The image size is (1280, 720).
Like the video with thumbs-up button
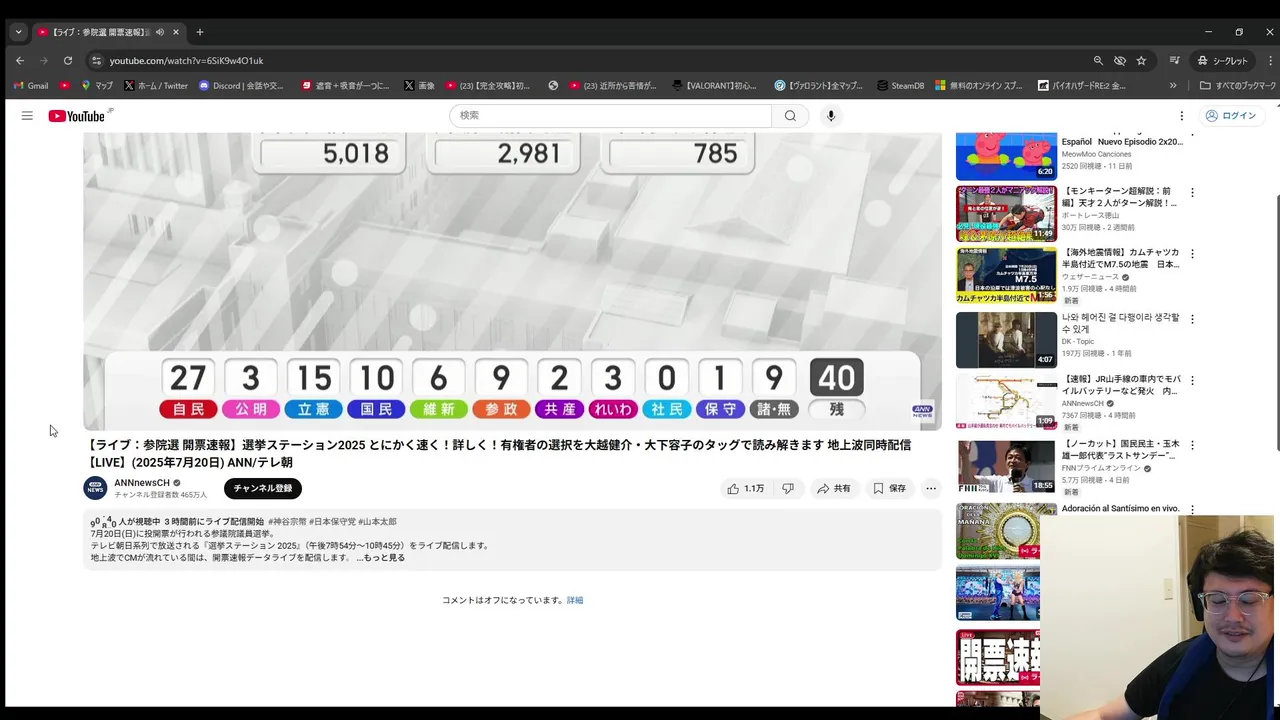click(746, 489)
